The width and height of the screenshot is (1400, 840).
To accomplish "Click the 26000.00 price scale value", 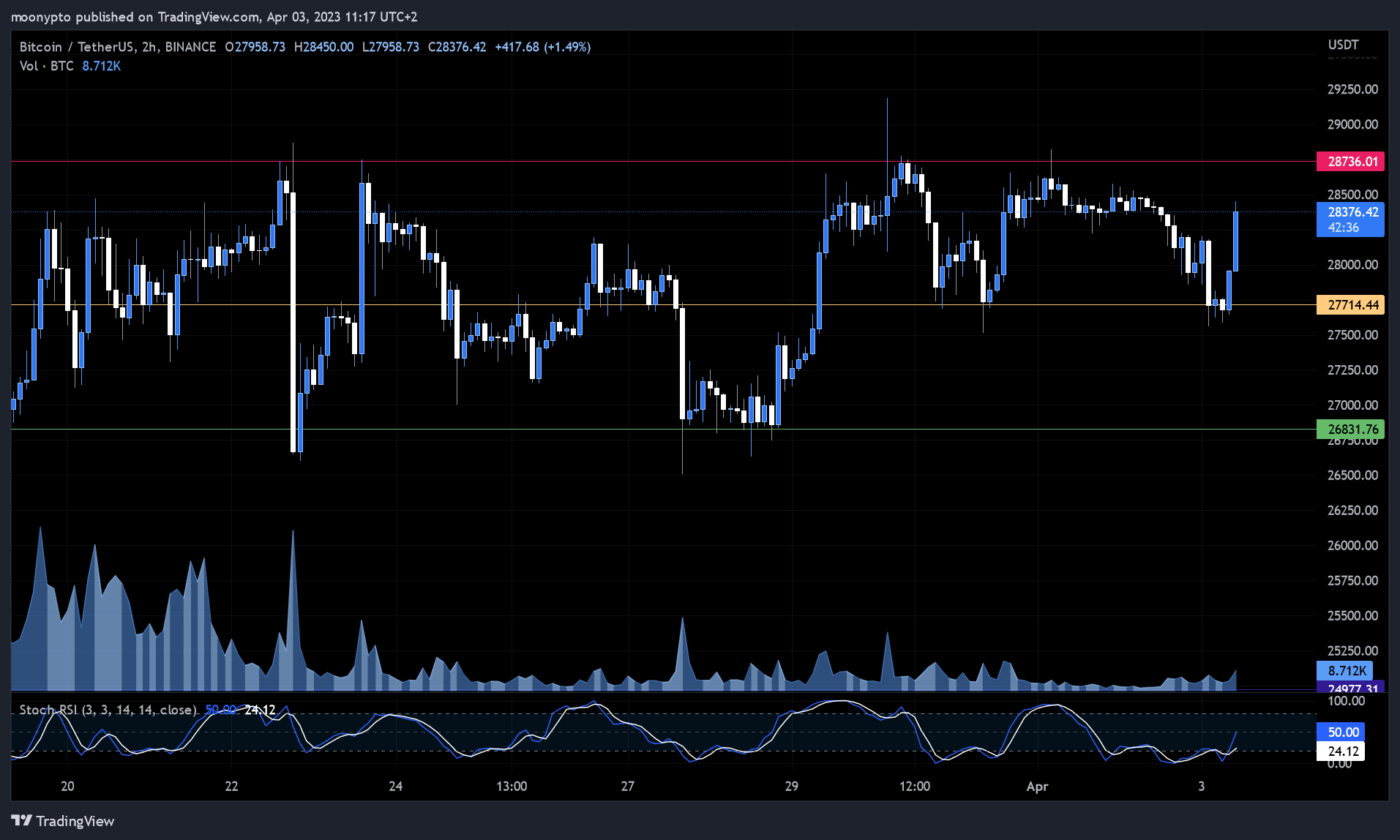I will 1352,546.
